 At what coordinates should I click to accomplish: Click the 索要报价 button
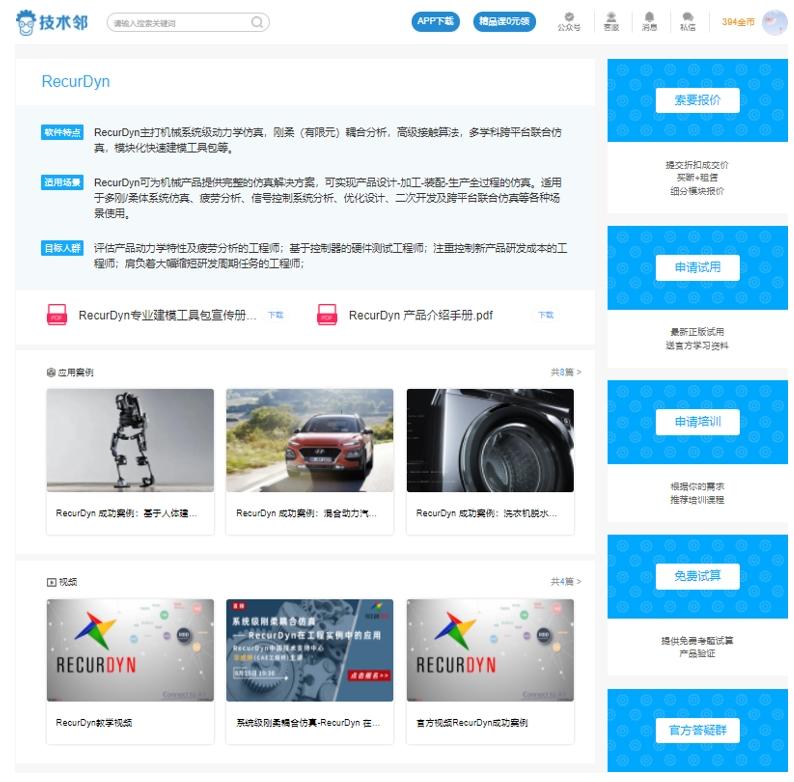[697, 100]
